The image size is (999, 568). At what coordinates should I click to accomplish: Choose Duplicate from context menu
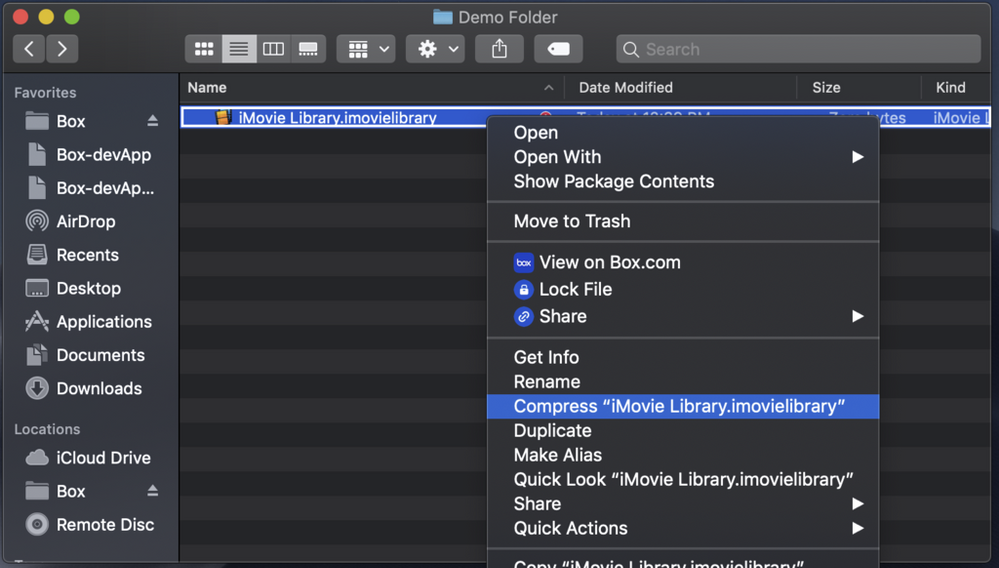click(683, 430)
